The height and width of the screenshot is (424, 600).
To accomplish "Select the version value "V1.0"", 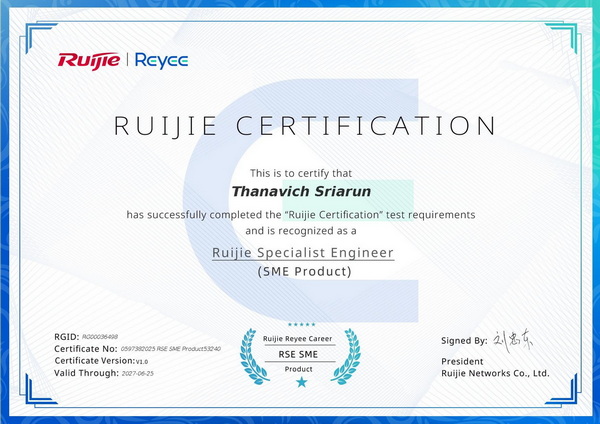I will pos(142,362).
